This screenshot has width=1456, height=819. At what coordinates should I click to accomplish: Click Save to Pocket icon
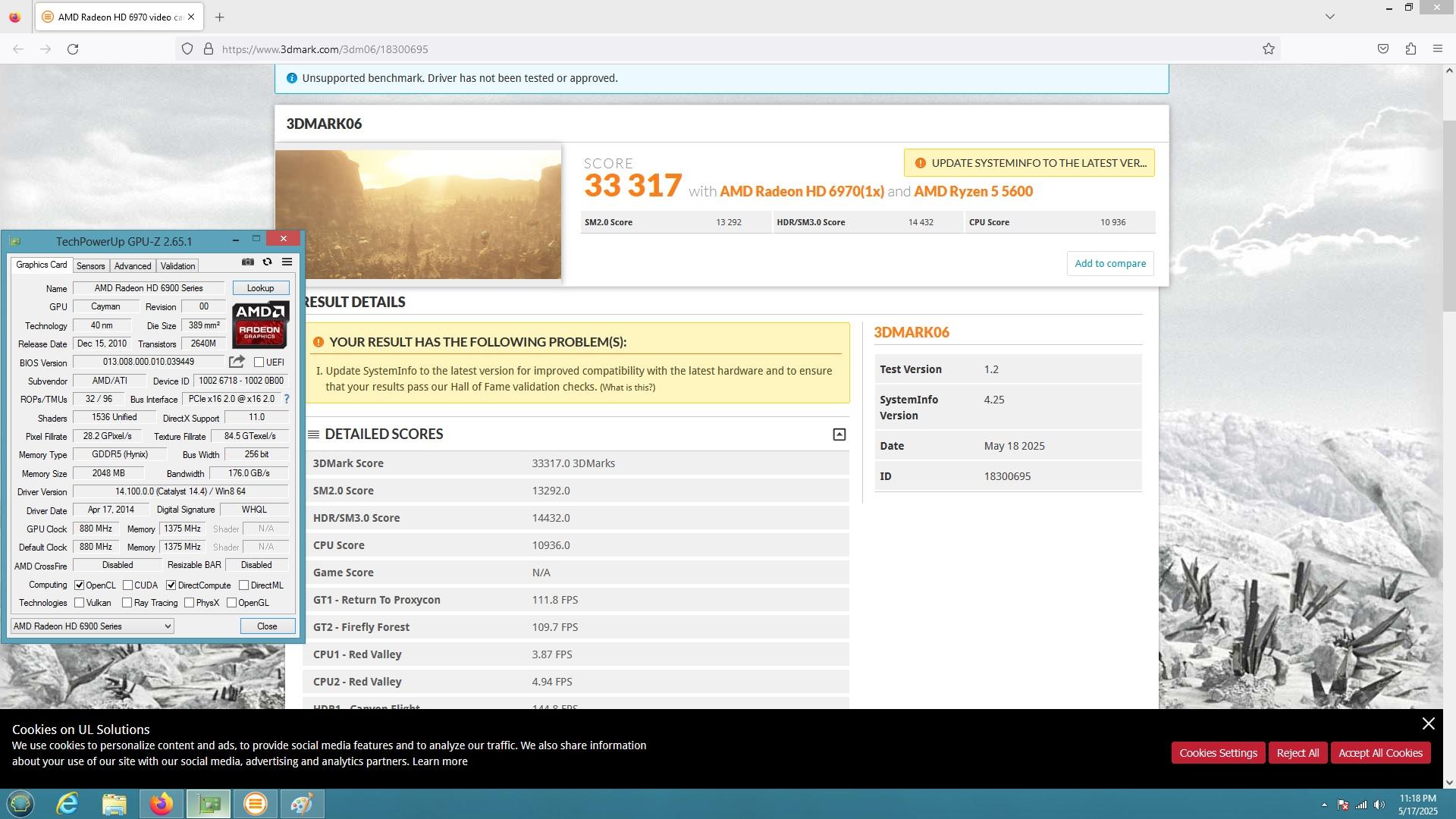(1382, 49)
